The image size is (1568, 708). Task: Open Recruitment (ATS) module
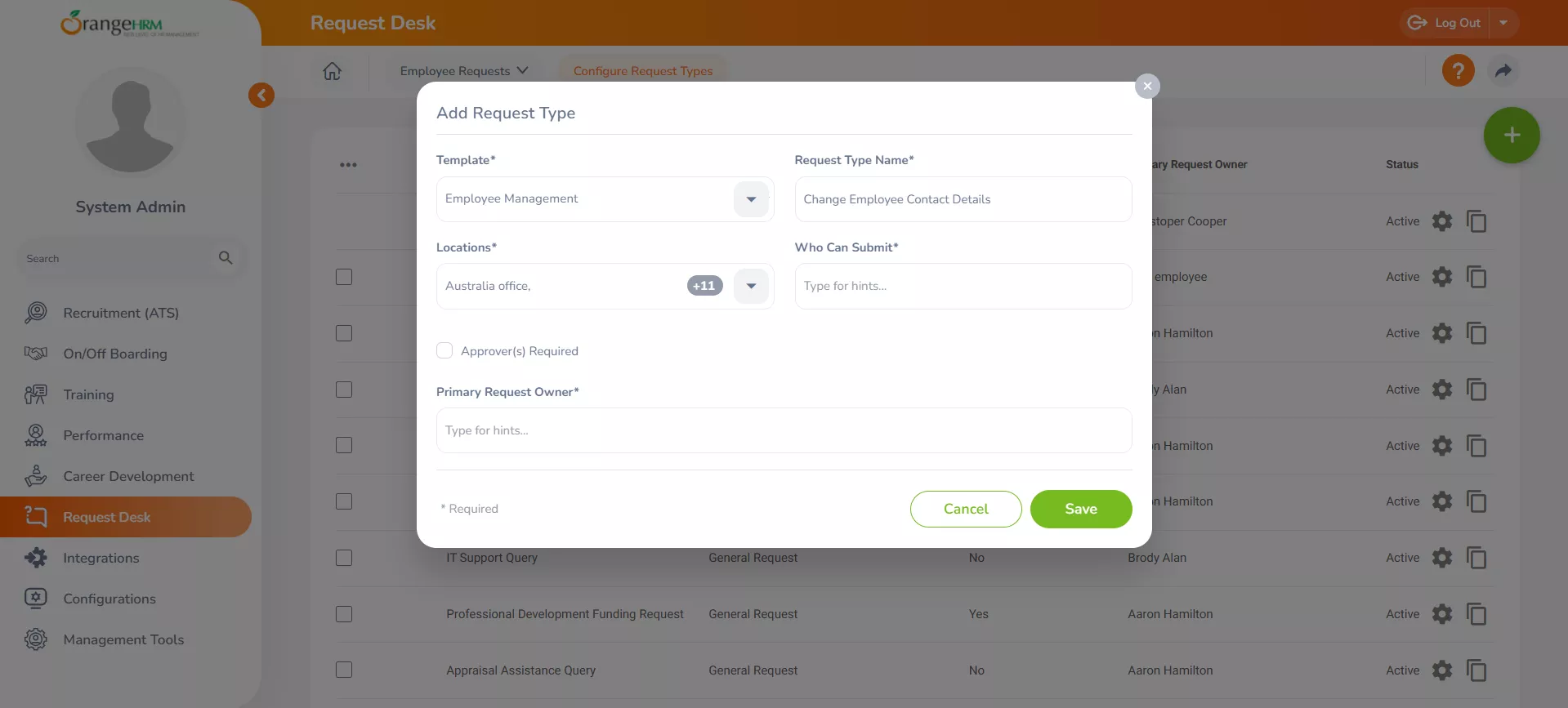coord(121,313)
